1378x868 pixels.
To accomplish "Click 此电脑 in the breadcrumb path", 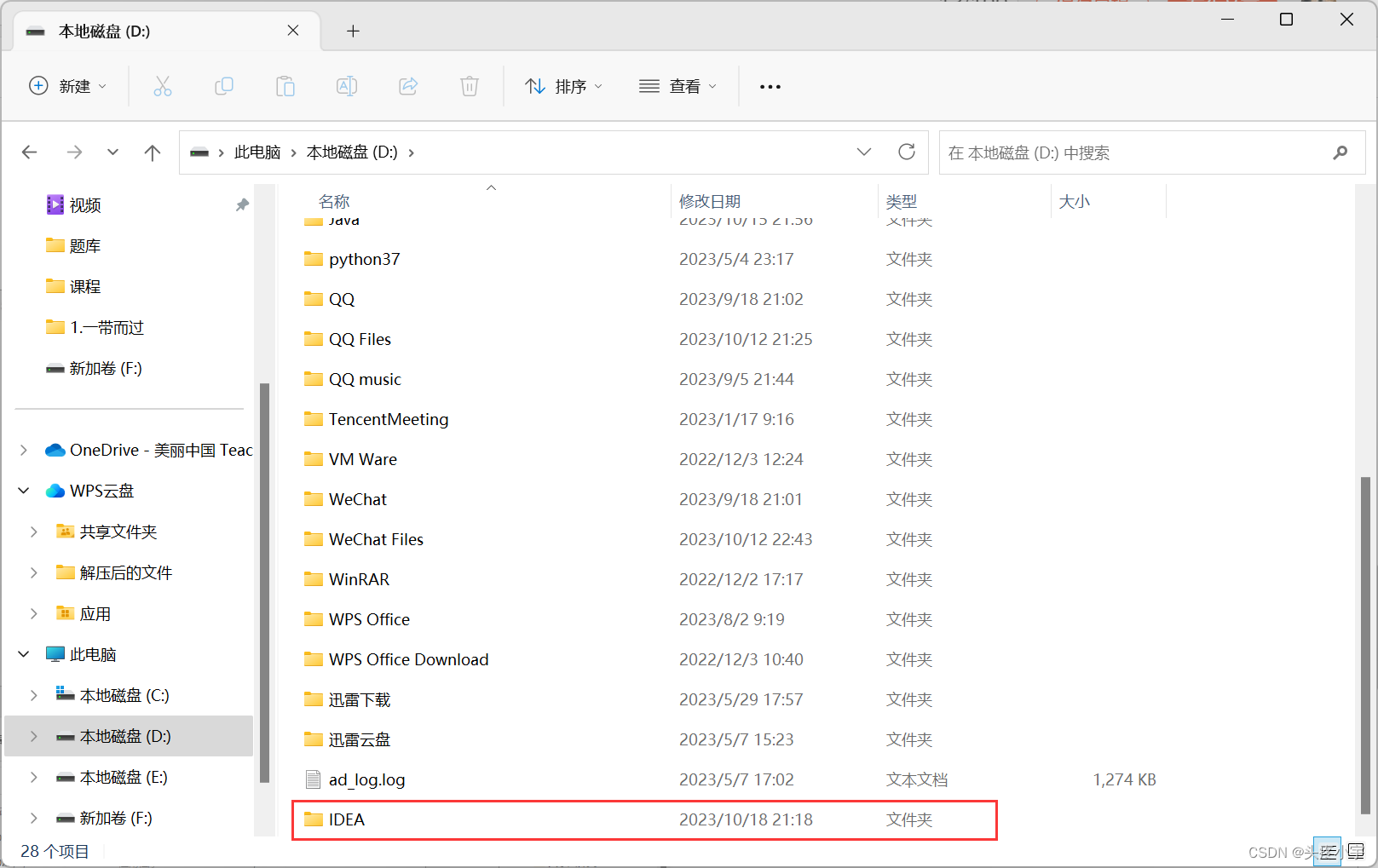I will 257,152.
